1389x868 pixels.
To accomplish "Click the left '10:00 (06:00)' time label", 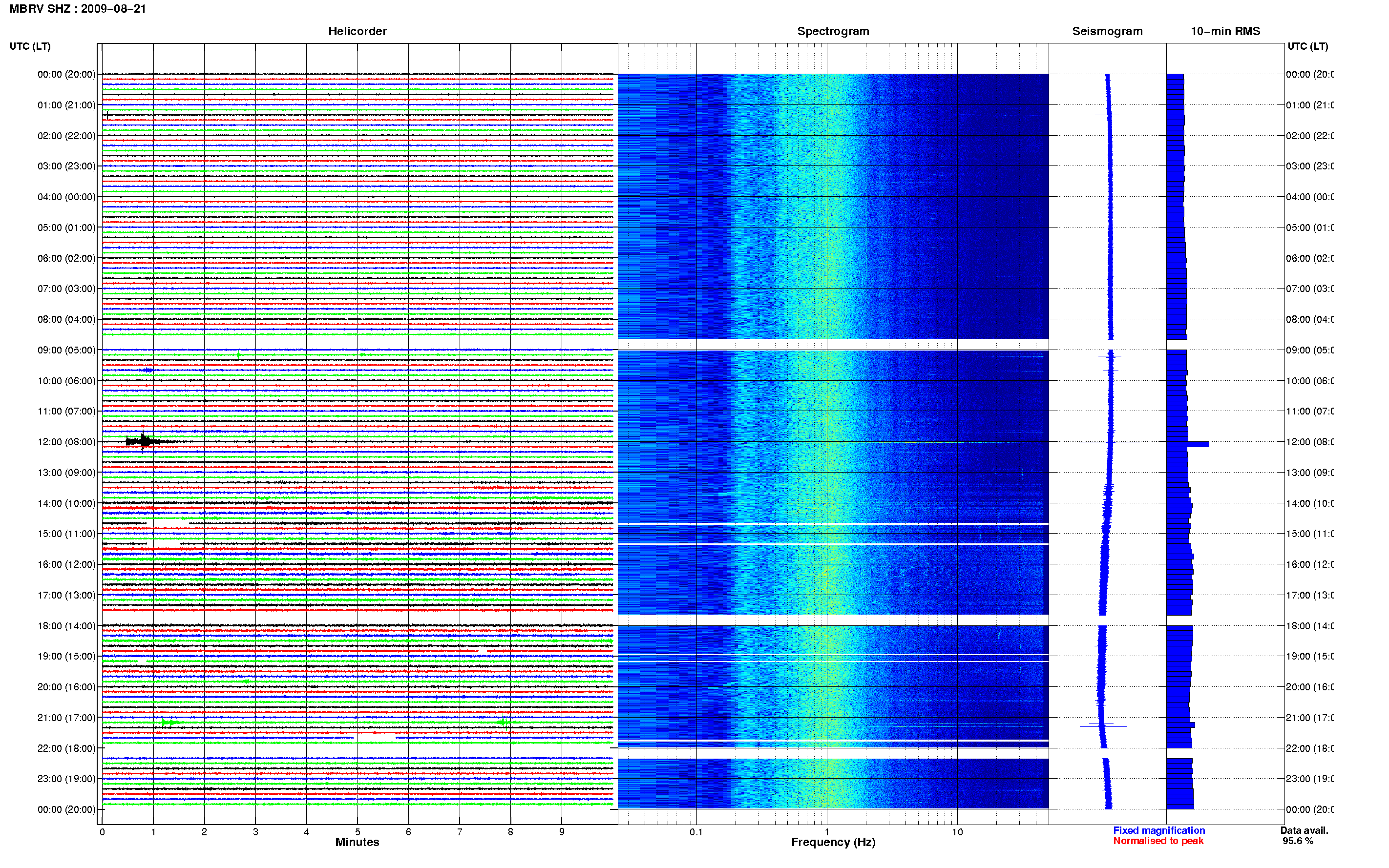I will point(66,381).
